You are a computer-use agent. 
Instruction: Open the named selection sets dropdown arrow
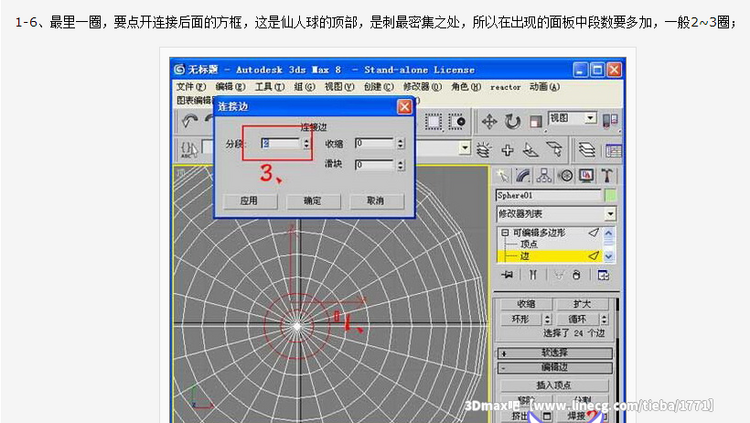pyautogui.click(x=464, y=148)
